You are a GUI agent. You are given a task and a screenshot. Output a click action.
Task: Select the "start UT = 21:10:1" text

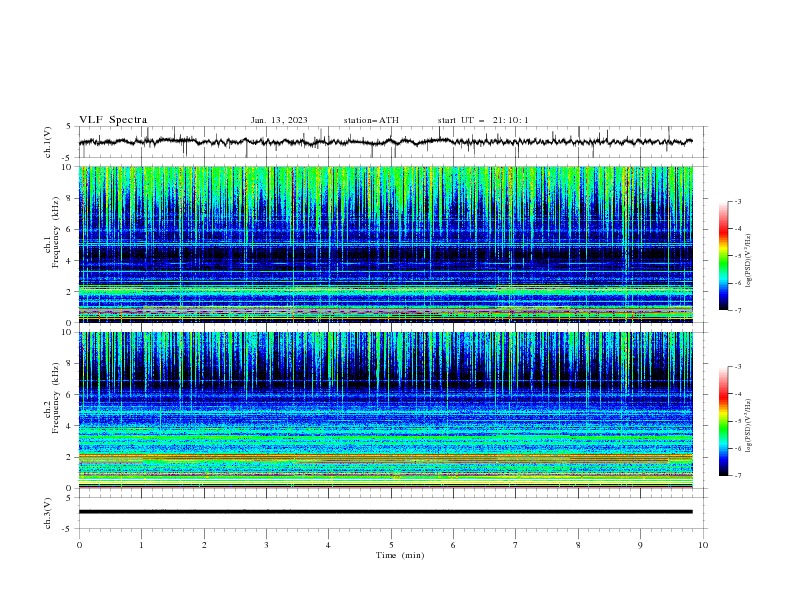click(x=483, y=120)
